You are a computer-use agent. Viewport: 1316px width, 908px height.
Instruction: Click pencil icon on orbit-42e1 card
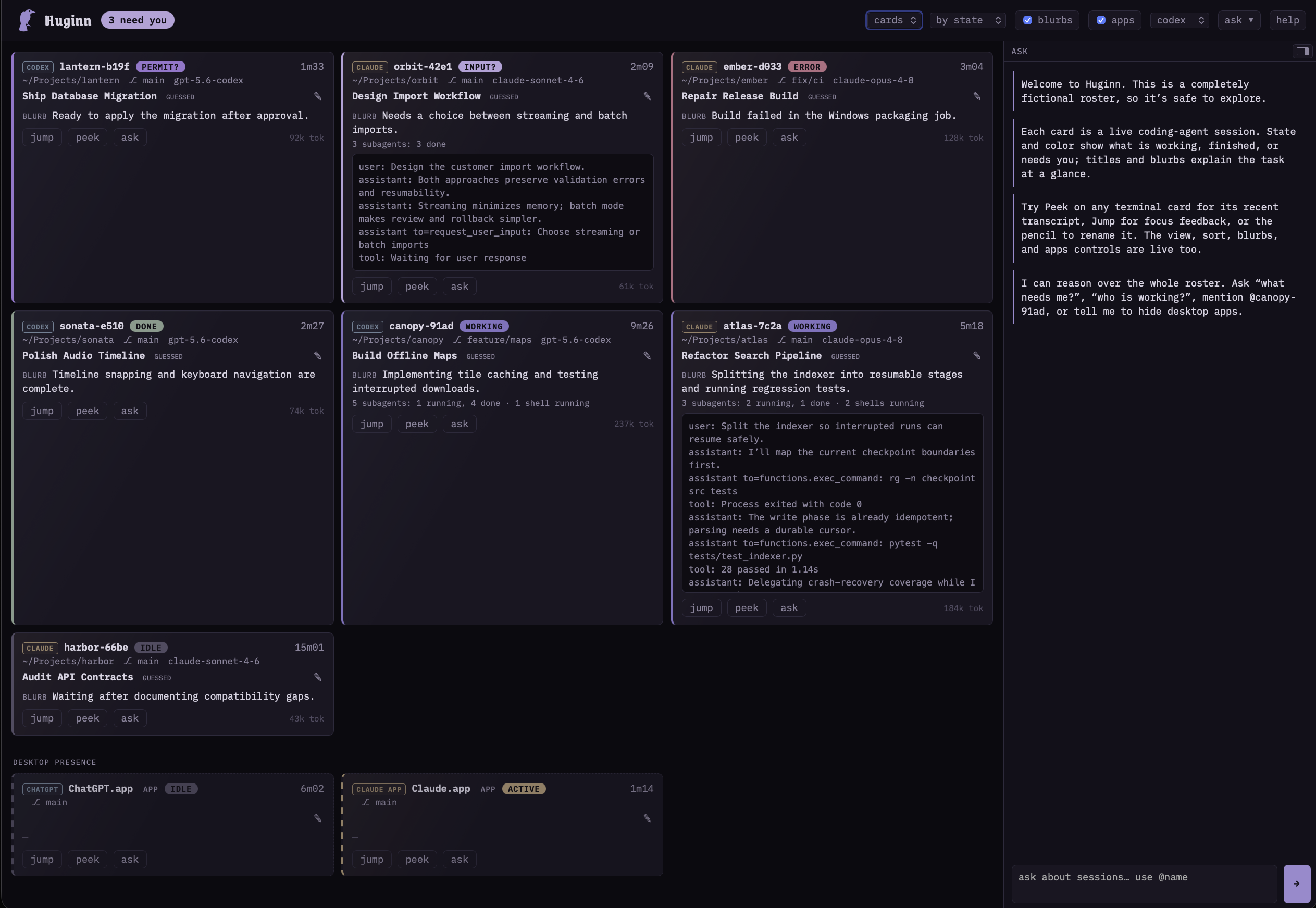point(647,96)
